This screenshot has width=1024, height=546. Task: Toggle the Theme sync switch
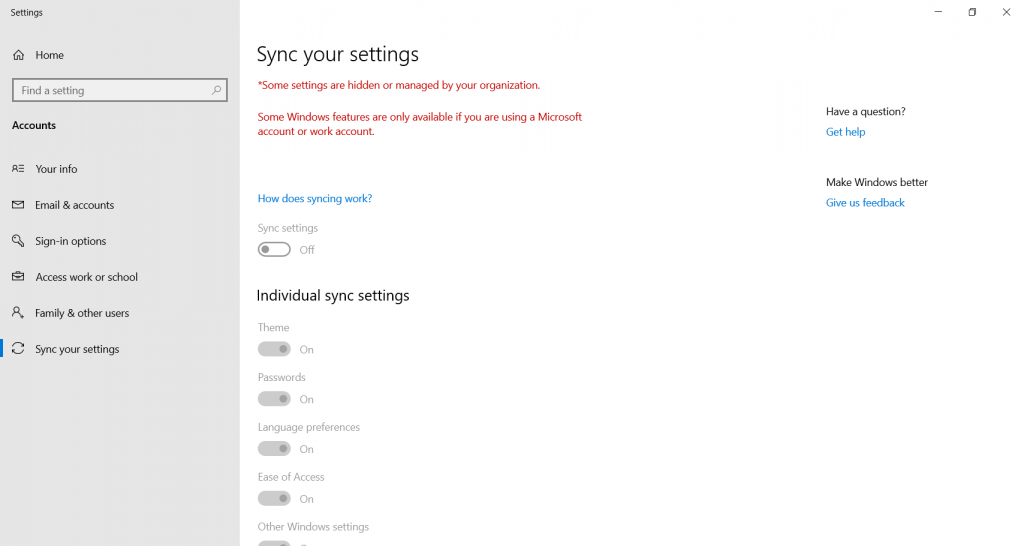[x=274, y=349]
